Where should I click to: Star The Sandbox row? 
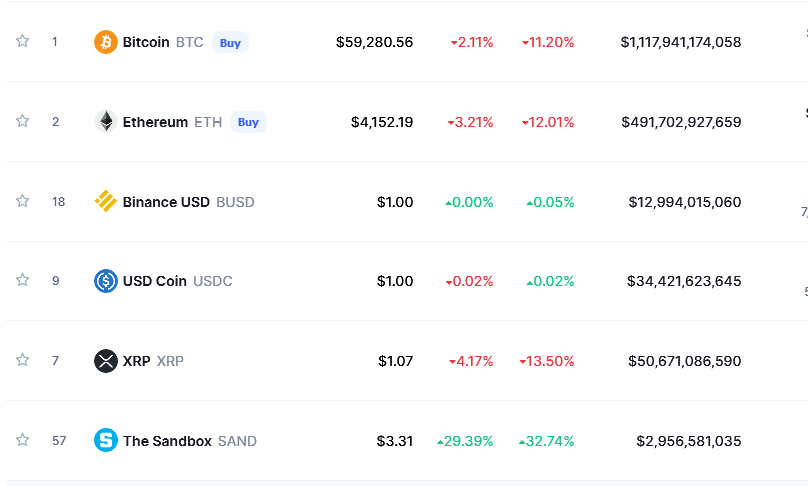[x=22, y=440]
